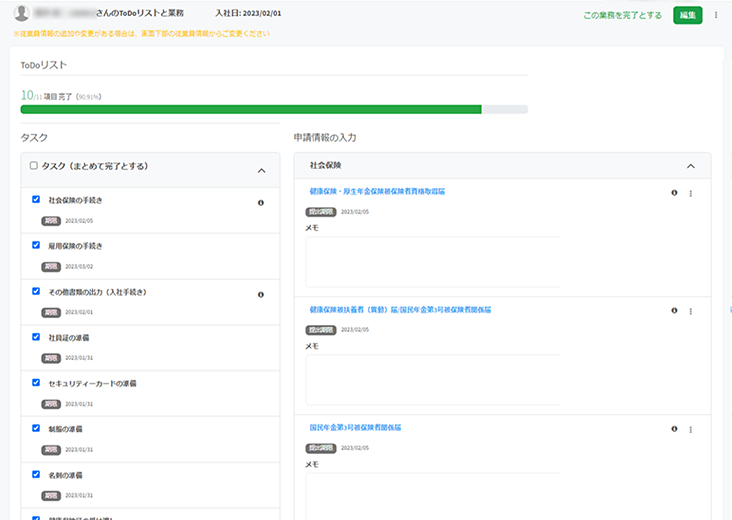Click the green 編集 button
This screenshot has height=520, width=732.
[x=688, y=15]
